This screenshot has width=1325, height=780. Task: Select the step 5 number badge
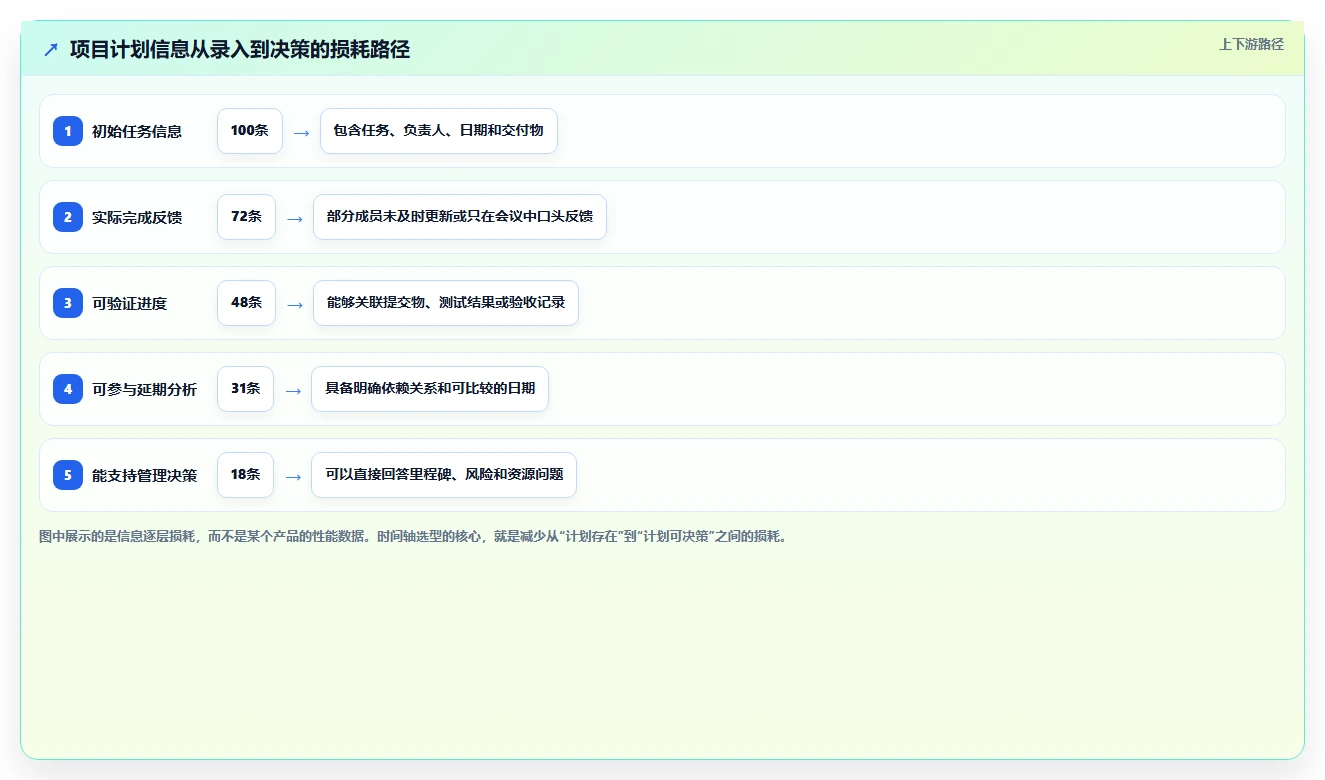tap(68, 475)
